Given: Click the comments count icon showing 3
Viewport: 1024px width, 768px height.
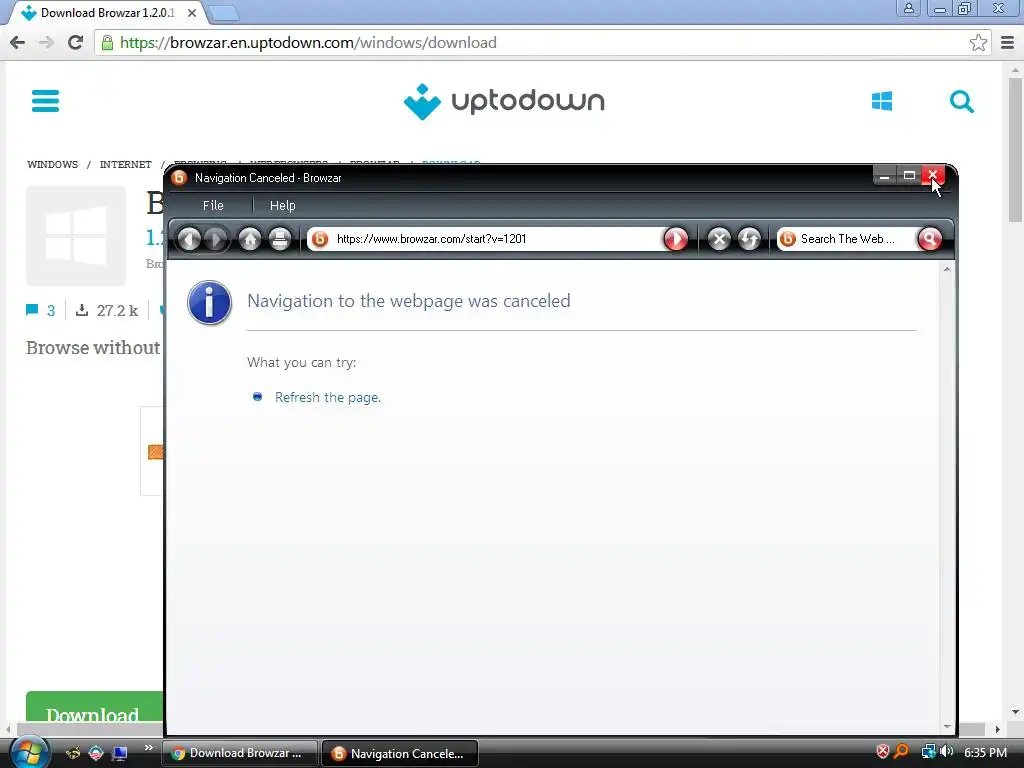Looking at the screenshot, I should (40, 310).
